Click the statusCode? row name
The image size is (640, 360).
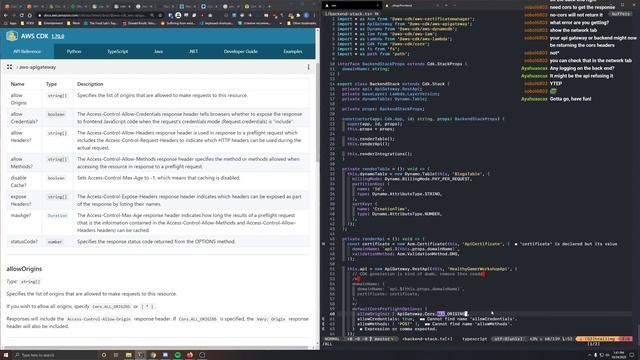24,242
